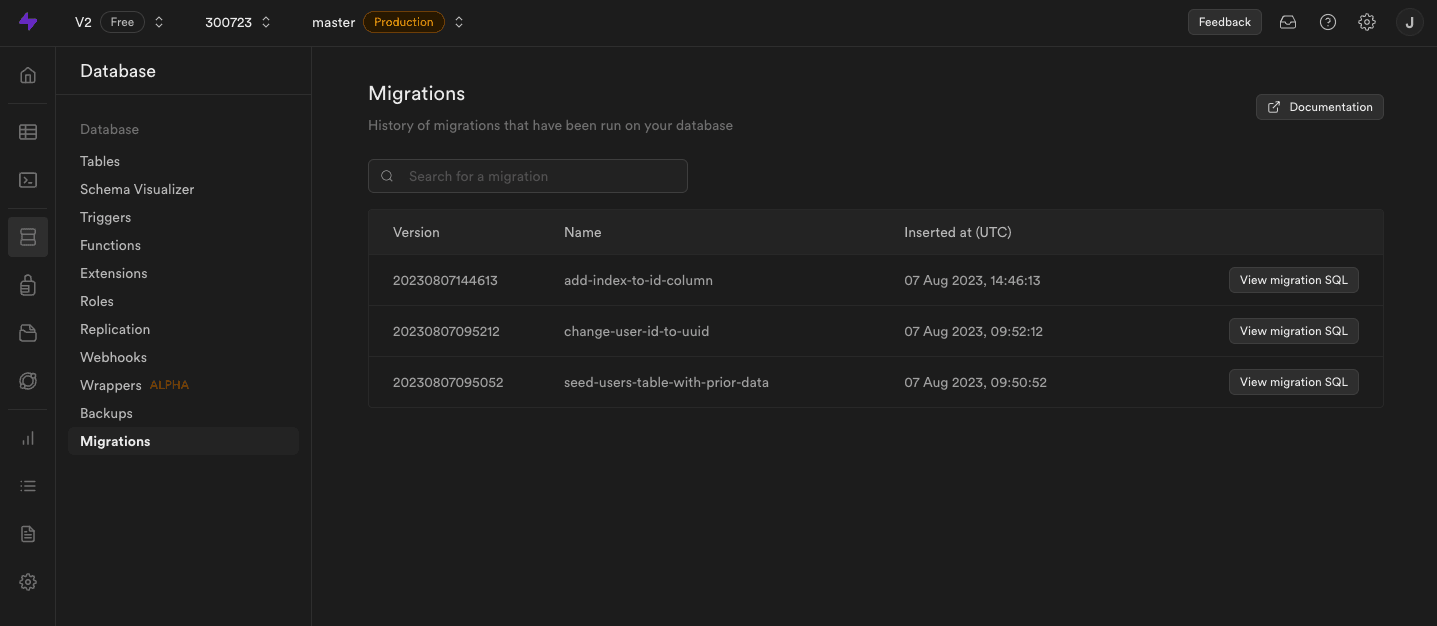
Task: Expand the master branch switcher
Action: click(x=459, y=22)
